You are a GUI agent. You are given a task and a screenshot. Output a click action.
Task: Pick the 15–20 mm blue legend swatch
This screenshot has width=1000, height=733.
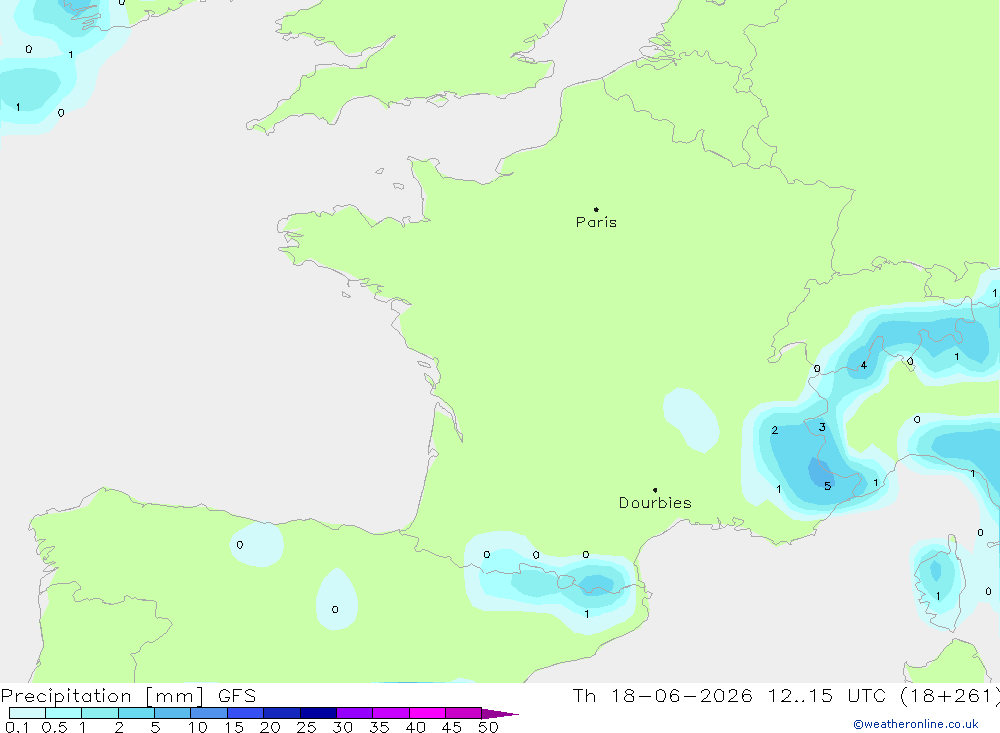tap(246, 713)
